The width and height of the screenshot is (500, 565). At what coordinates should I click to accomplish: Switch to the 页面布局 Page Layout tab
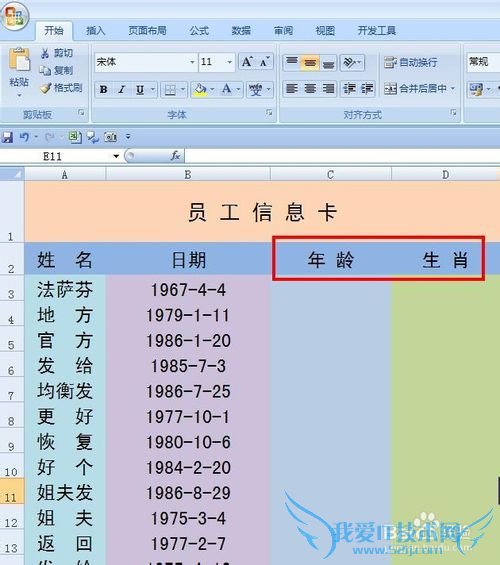coord(147,31)
